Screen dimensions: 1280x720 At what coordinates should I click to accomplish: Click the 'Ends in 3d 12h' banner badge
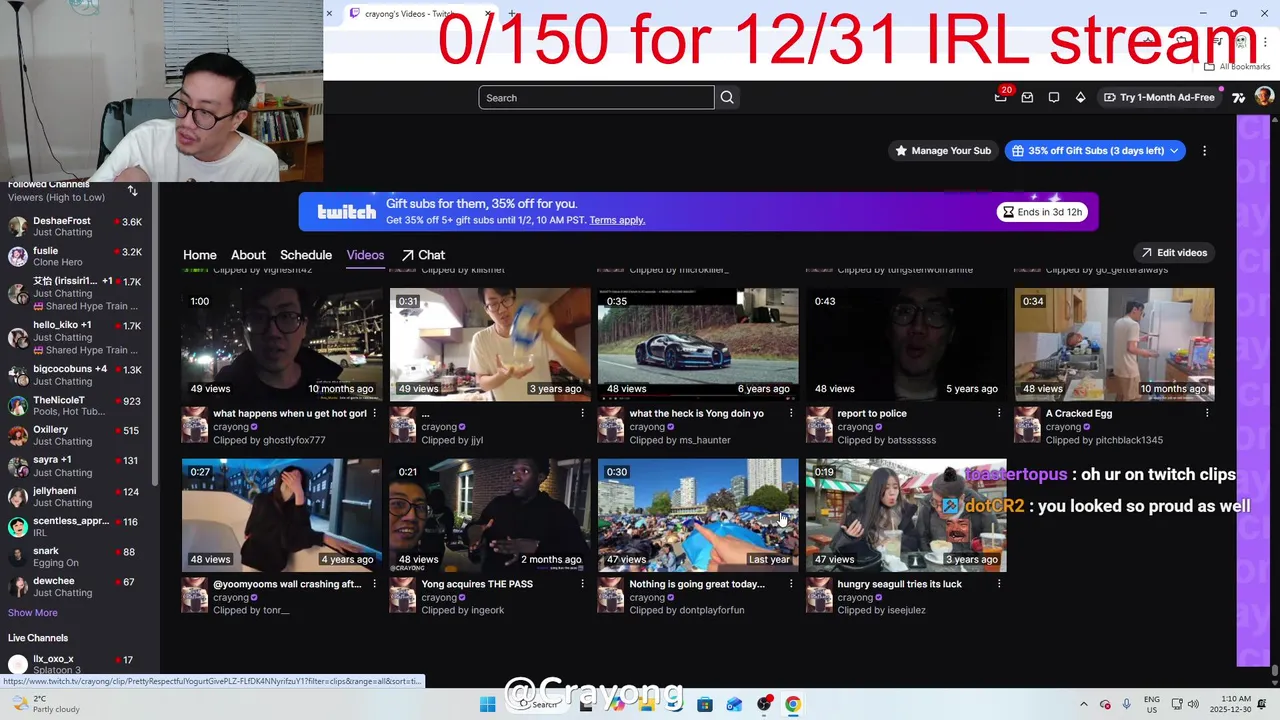pos(1044,212)
